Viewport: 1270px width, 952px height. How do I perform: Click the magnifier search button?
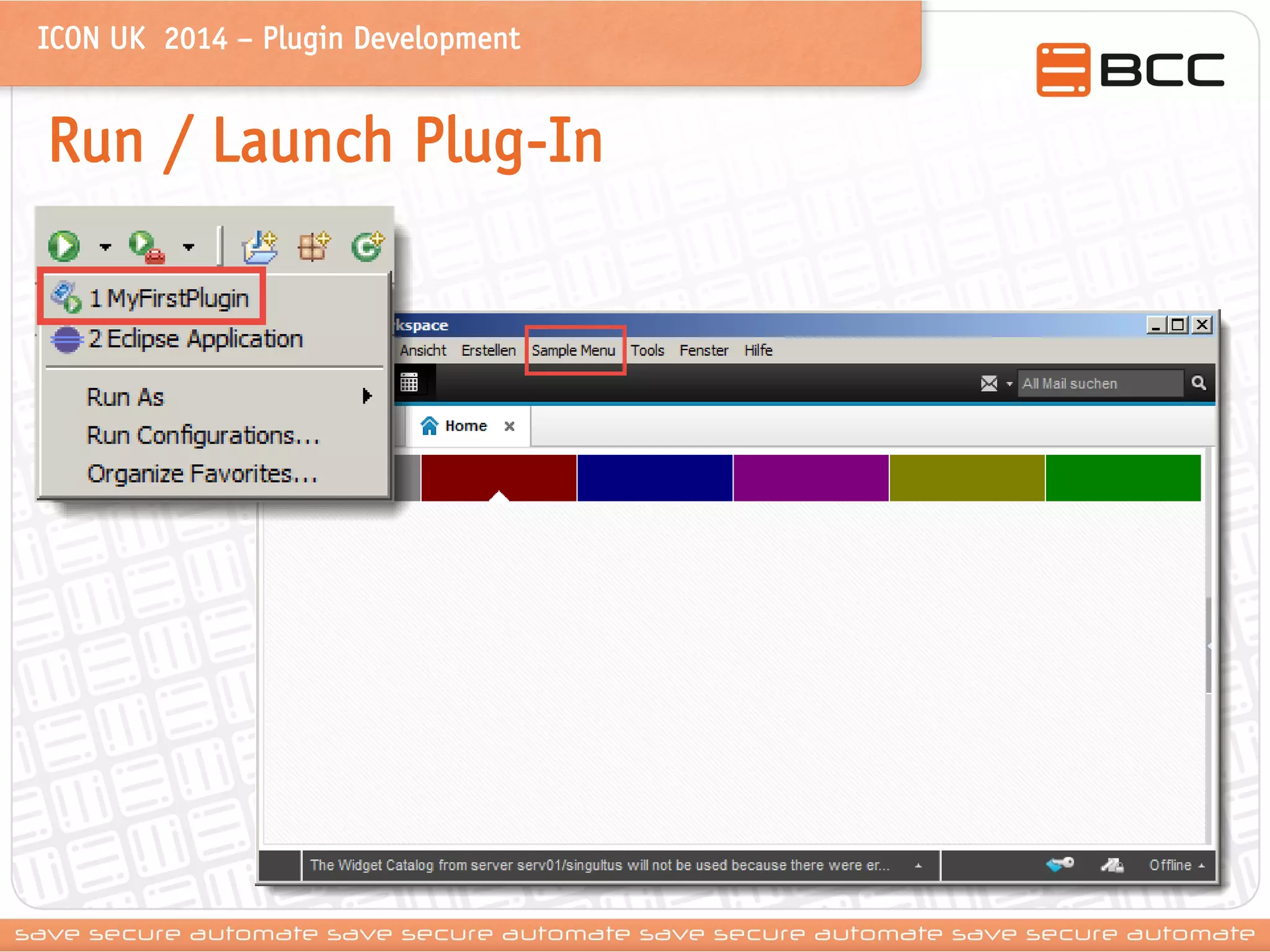pos(1199,383)
